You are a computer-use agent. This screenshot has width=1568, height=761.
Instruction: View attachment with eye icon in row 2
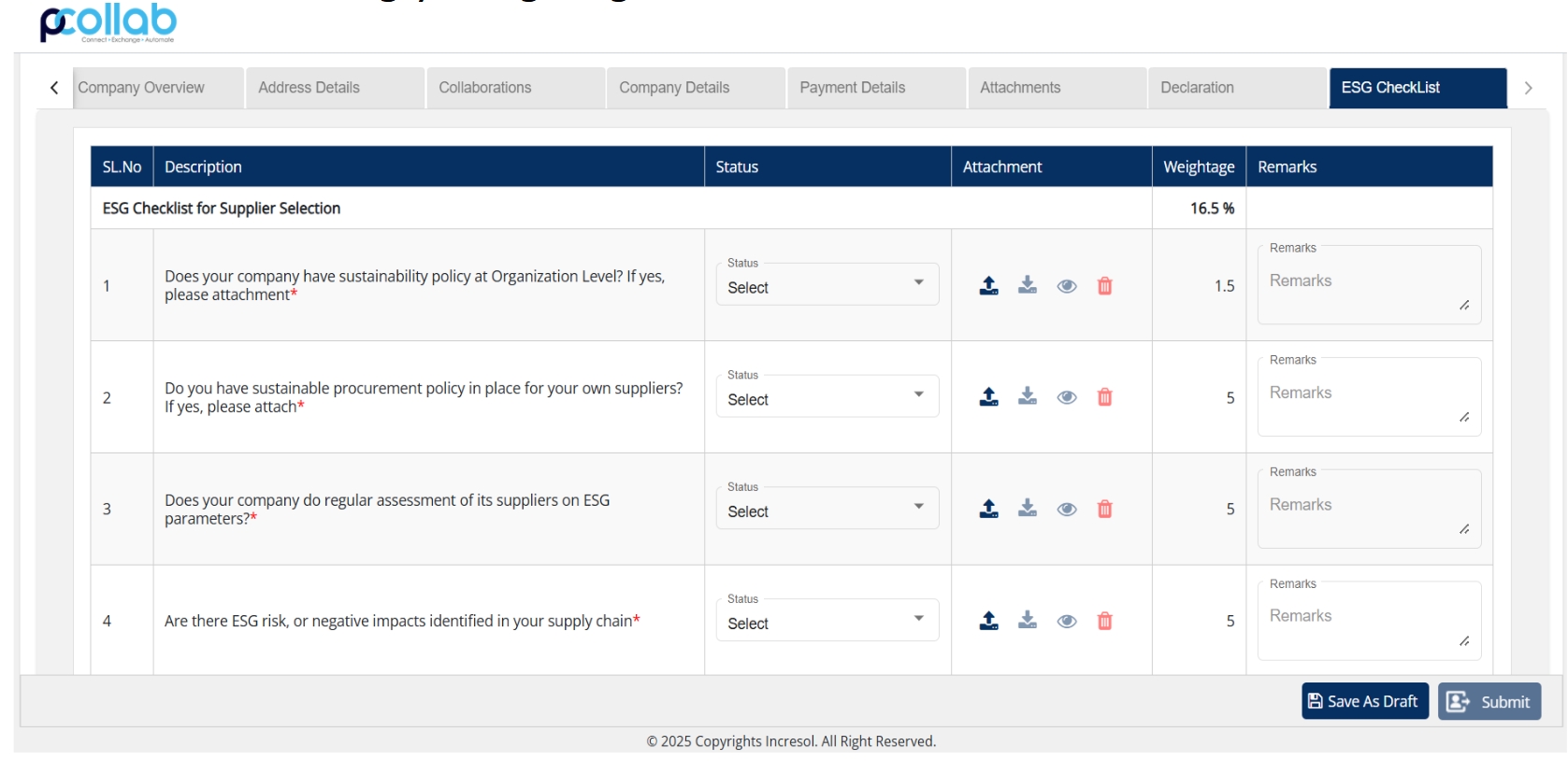1067,397
